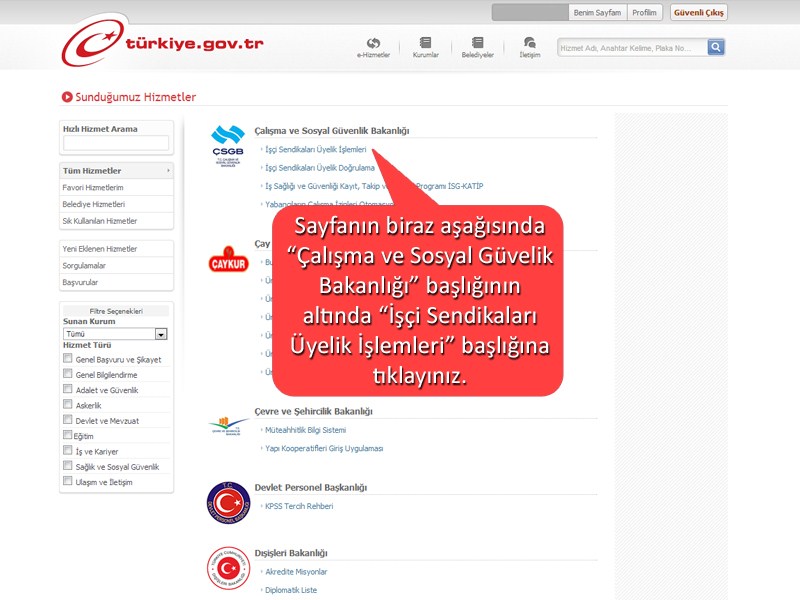This screenshot has width=800, height=600.
Task: Toggle the Genel Başvuru ve Şikayet checkbox
Action: (67, 359)
